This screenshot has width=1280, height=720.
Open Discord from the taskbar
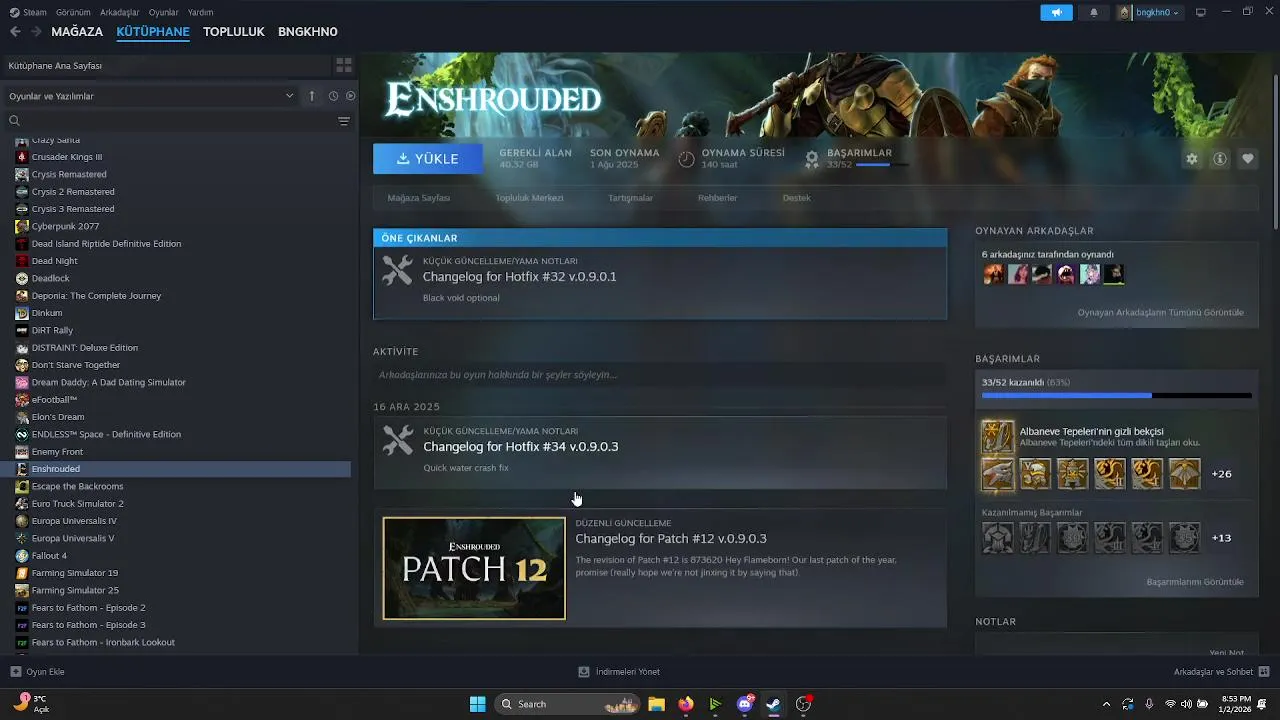(744, 704)
